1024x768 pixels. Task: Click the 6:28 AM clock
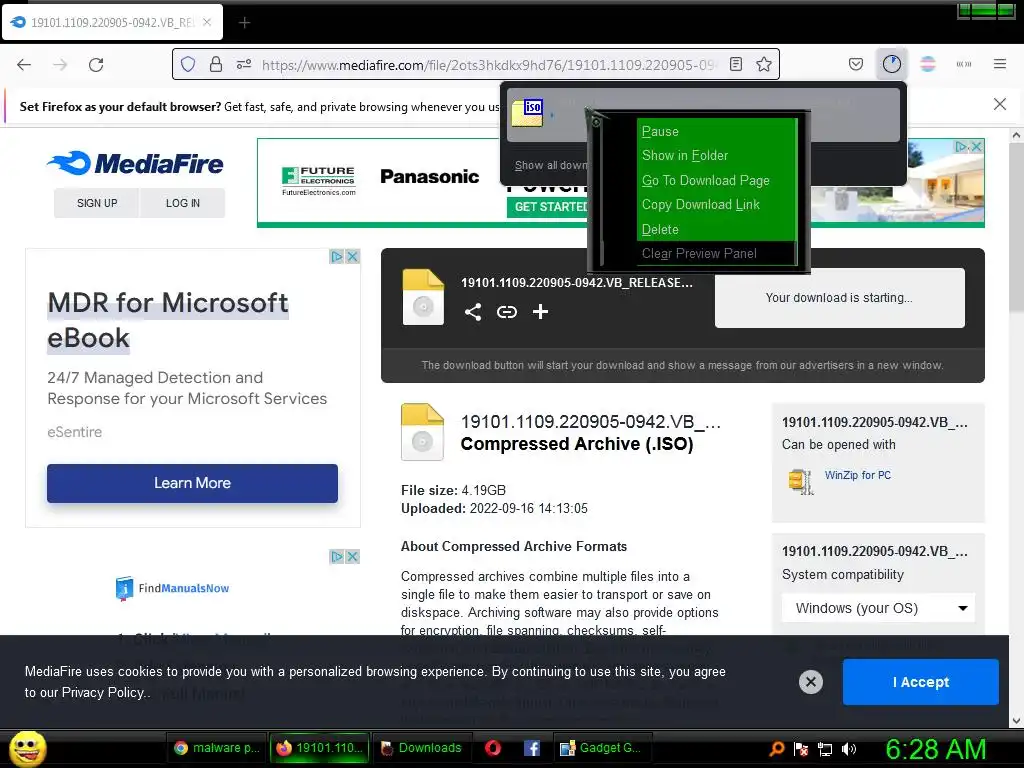pos(936,749)
